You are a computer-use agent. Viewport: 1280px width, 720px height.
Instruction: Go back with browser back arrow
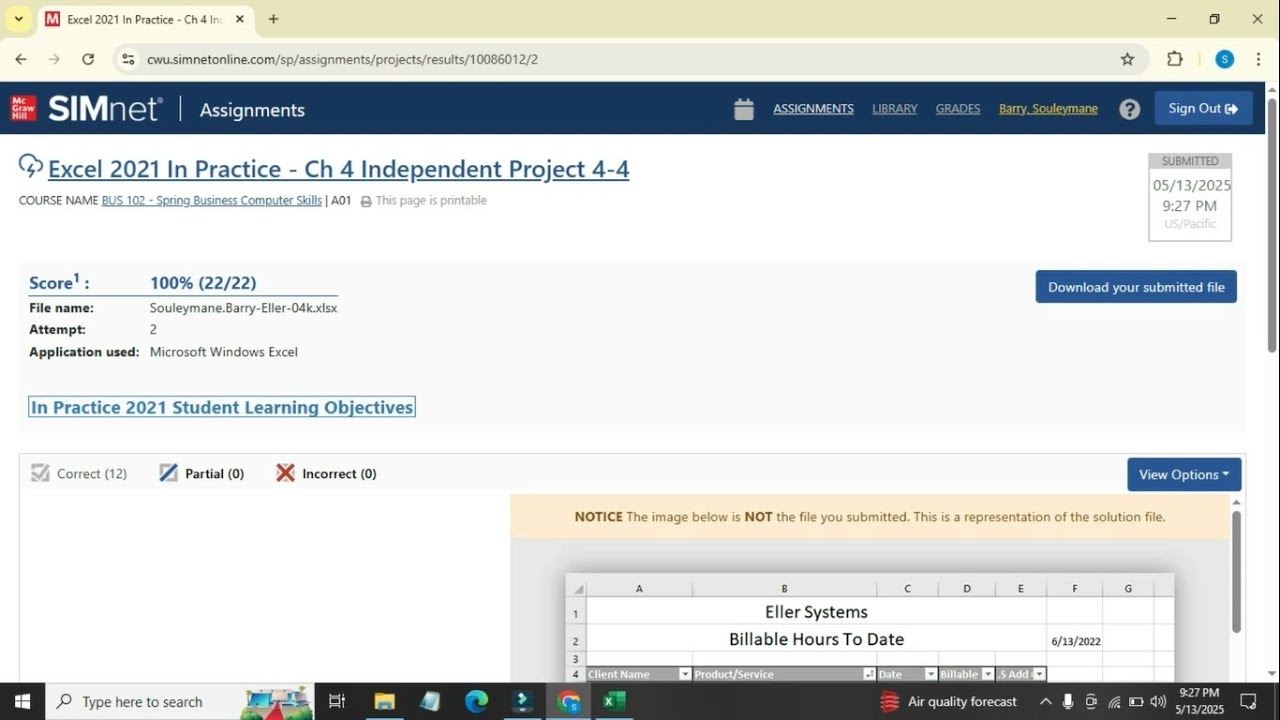[21, 59]
